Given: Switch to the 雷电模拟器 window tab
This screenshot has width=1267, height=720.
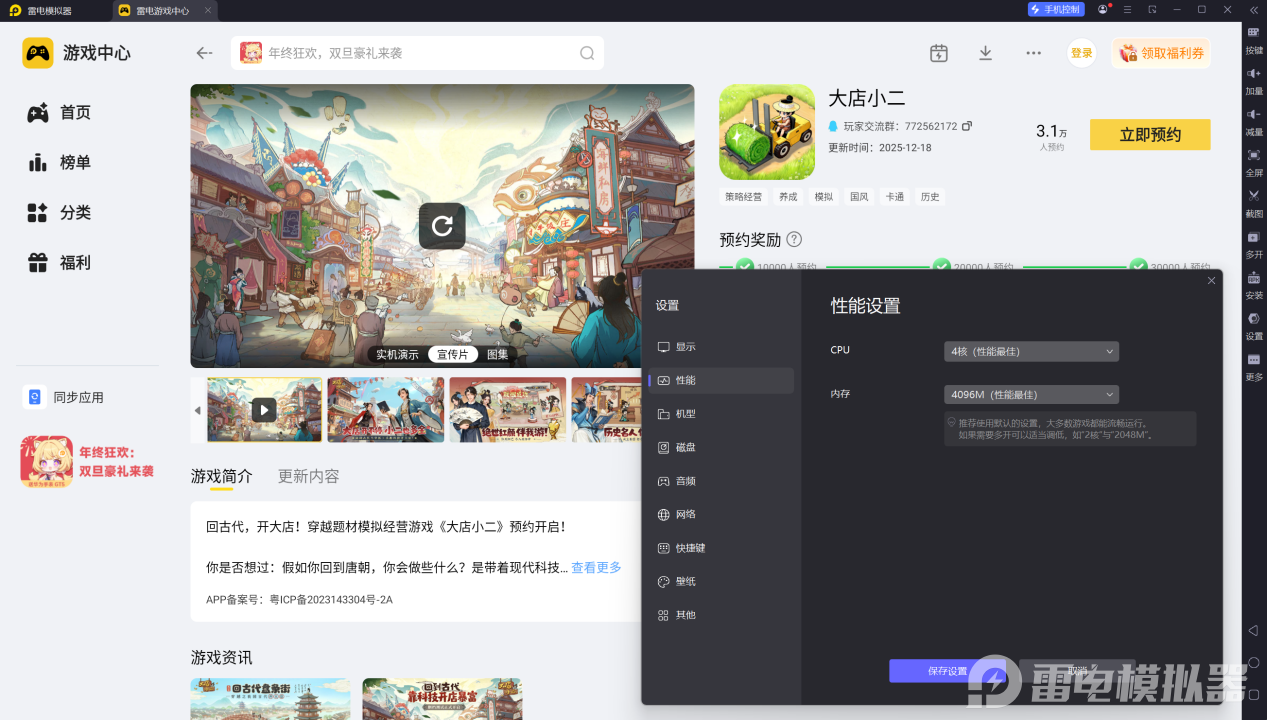Looking at the screenshot, I should click(43, 10).
